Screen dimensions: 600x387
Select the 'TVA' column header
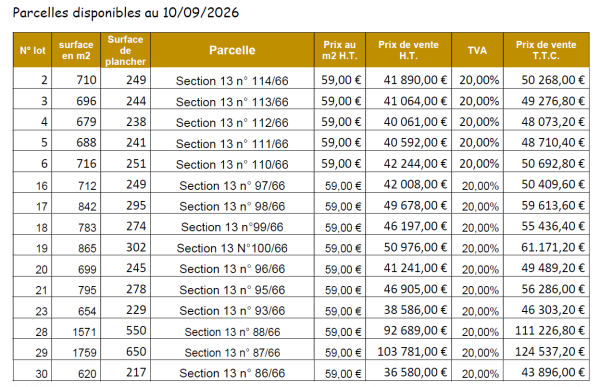click(x=477, y=50)
